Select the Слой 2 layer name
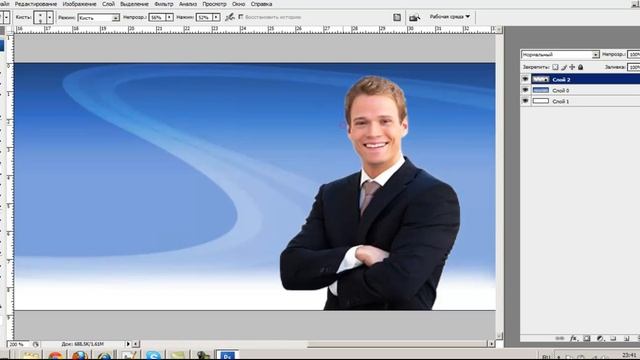The height and width of the screenshot is (360, 640). click(561, 80)
